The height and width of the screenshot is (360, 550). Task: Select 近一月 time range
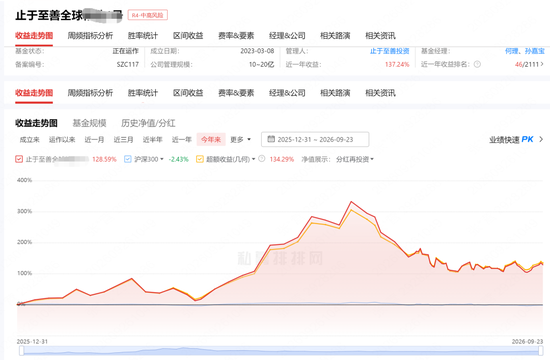(x=94, y=140)
